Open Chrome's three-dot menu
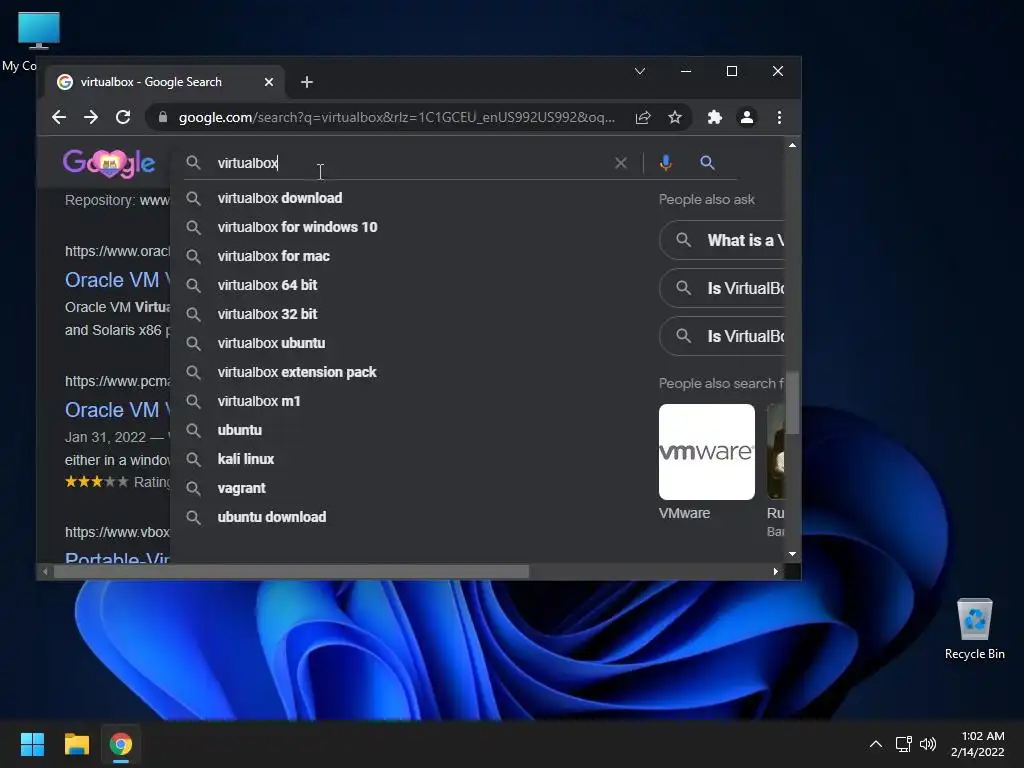The image size is (1024, 768). point(779,118)
